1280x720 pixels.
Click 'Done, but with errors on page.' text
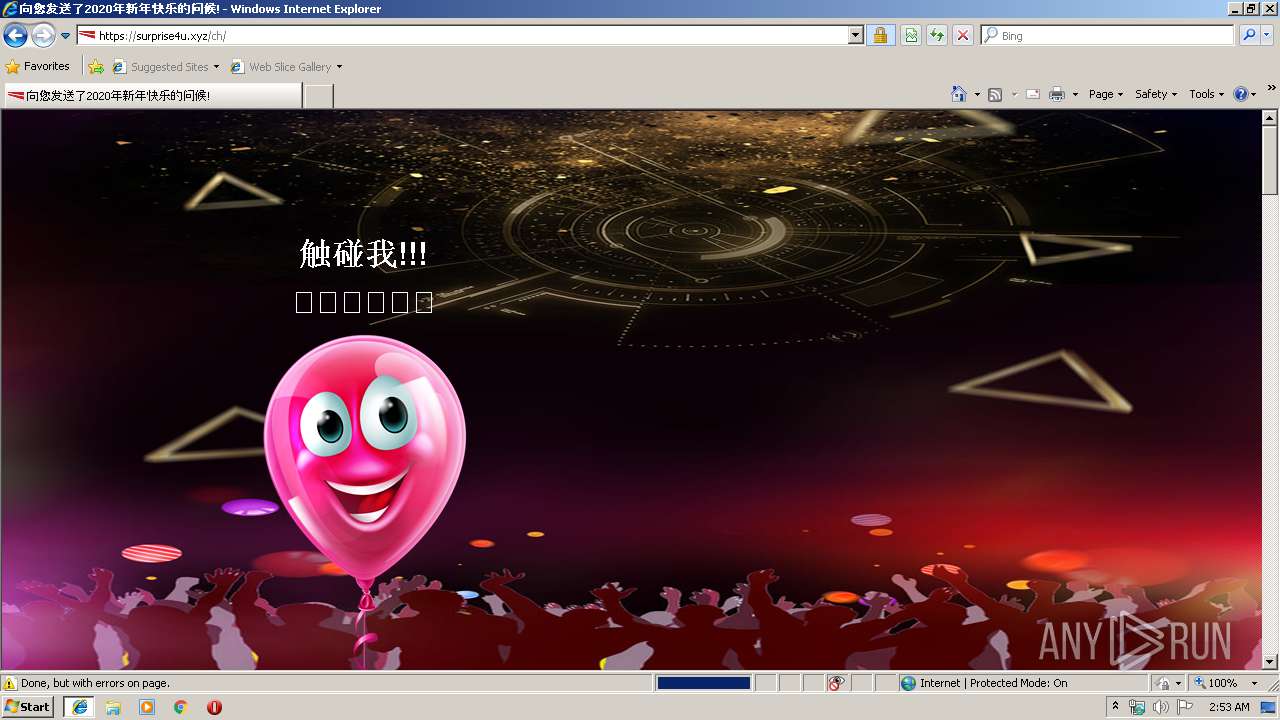tap(95, 683)
